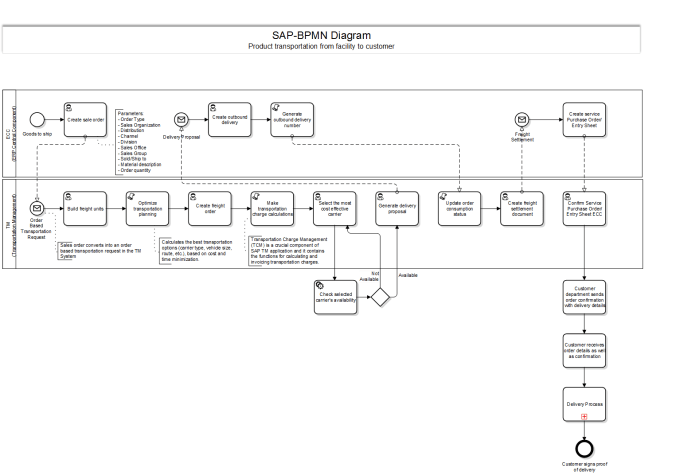Select the Create freight order task
The width and height of the screenshot is (680, 475).
[210, 209]
